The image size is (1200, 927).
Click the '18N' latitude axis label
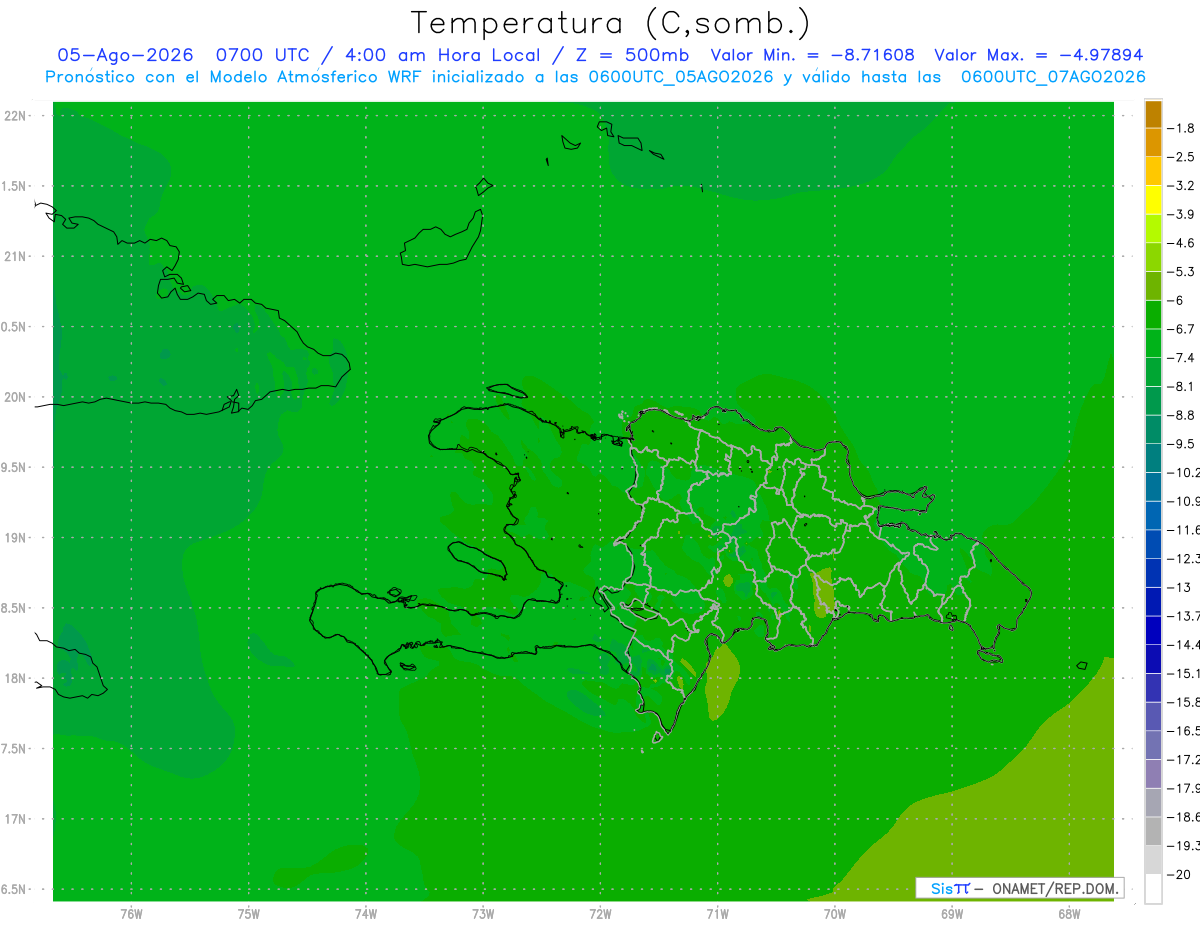16,678
